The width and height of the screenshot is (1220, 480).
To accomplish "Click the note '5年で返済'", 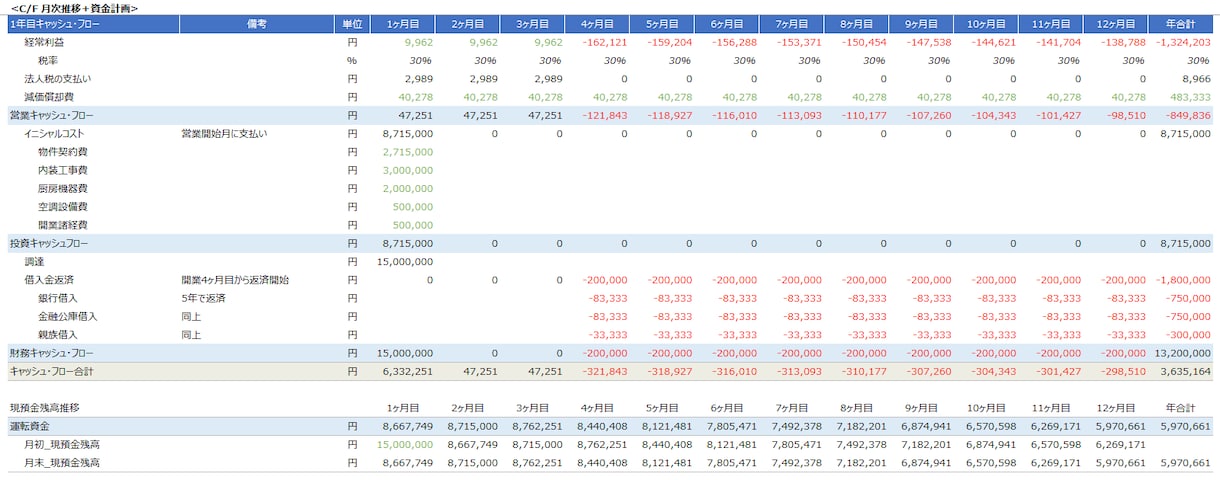I will 203,298.
